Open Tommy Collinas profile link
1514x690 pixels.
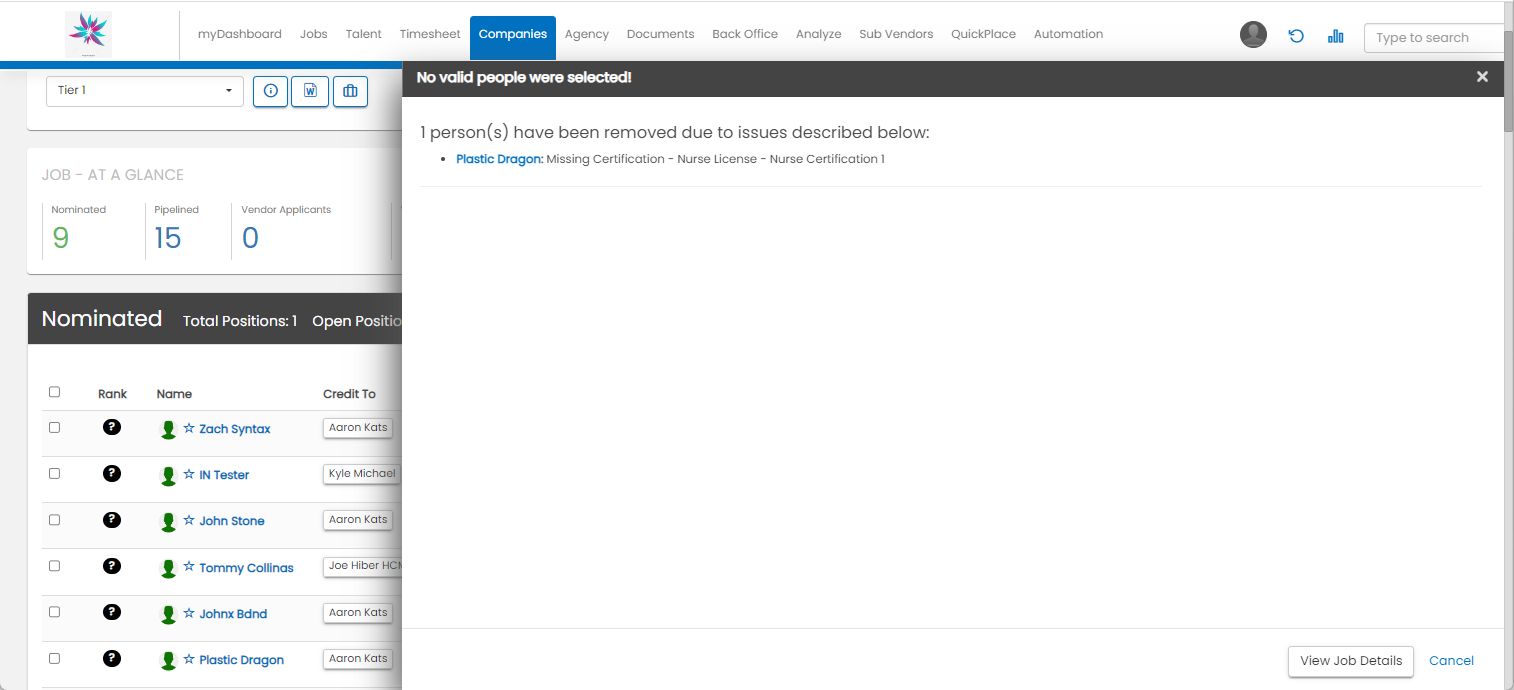pos(246,568)
